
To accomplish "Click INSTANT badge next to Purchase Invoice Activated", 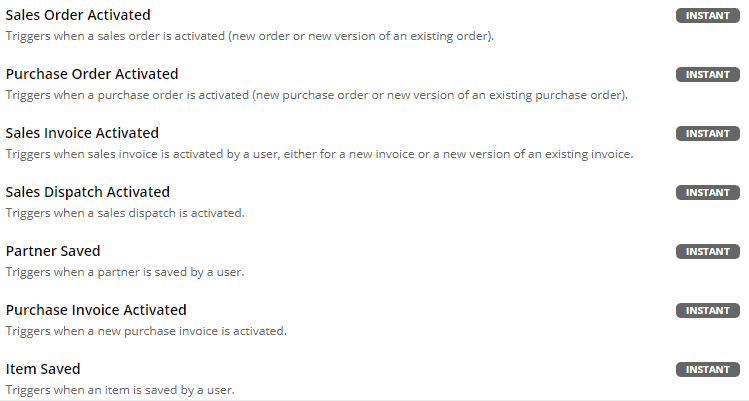I will click(707, 311).
